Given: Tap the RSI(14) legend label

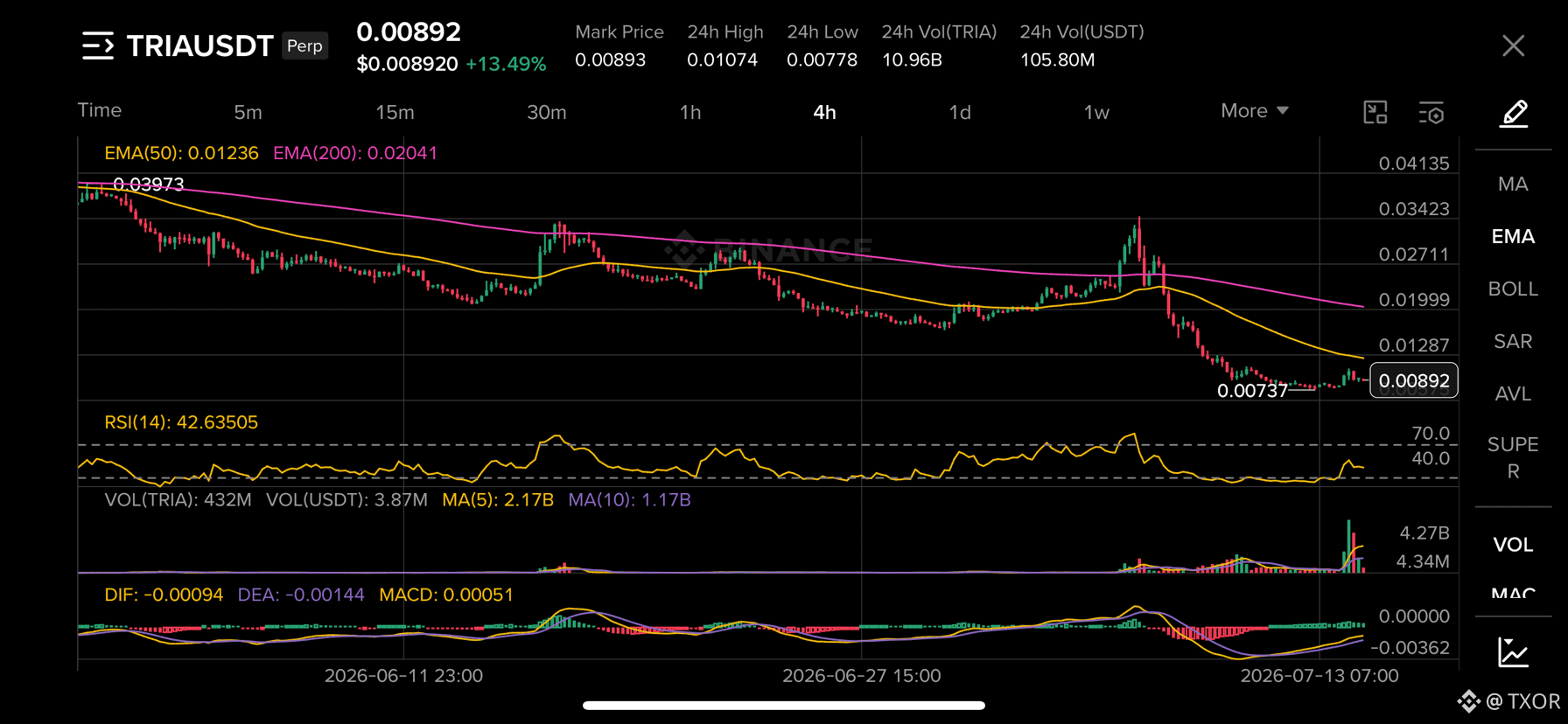Looking at the screenshot, I should [x=181, y=422].
